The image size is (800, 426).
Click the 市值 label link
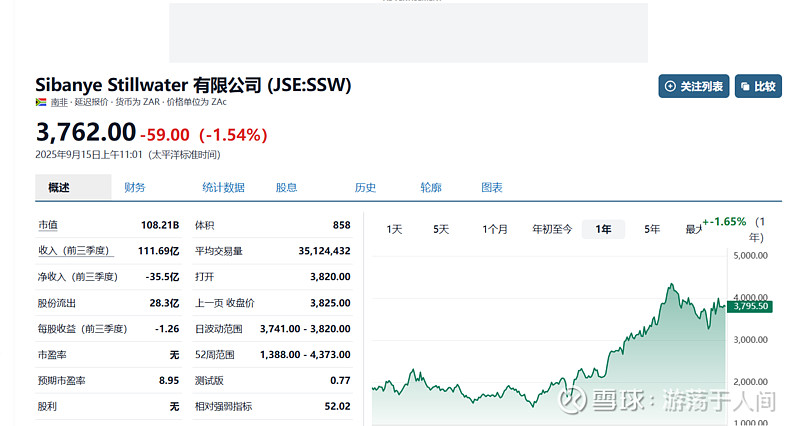48,225
